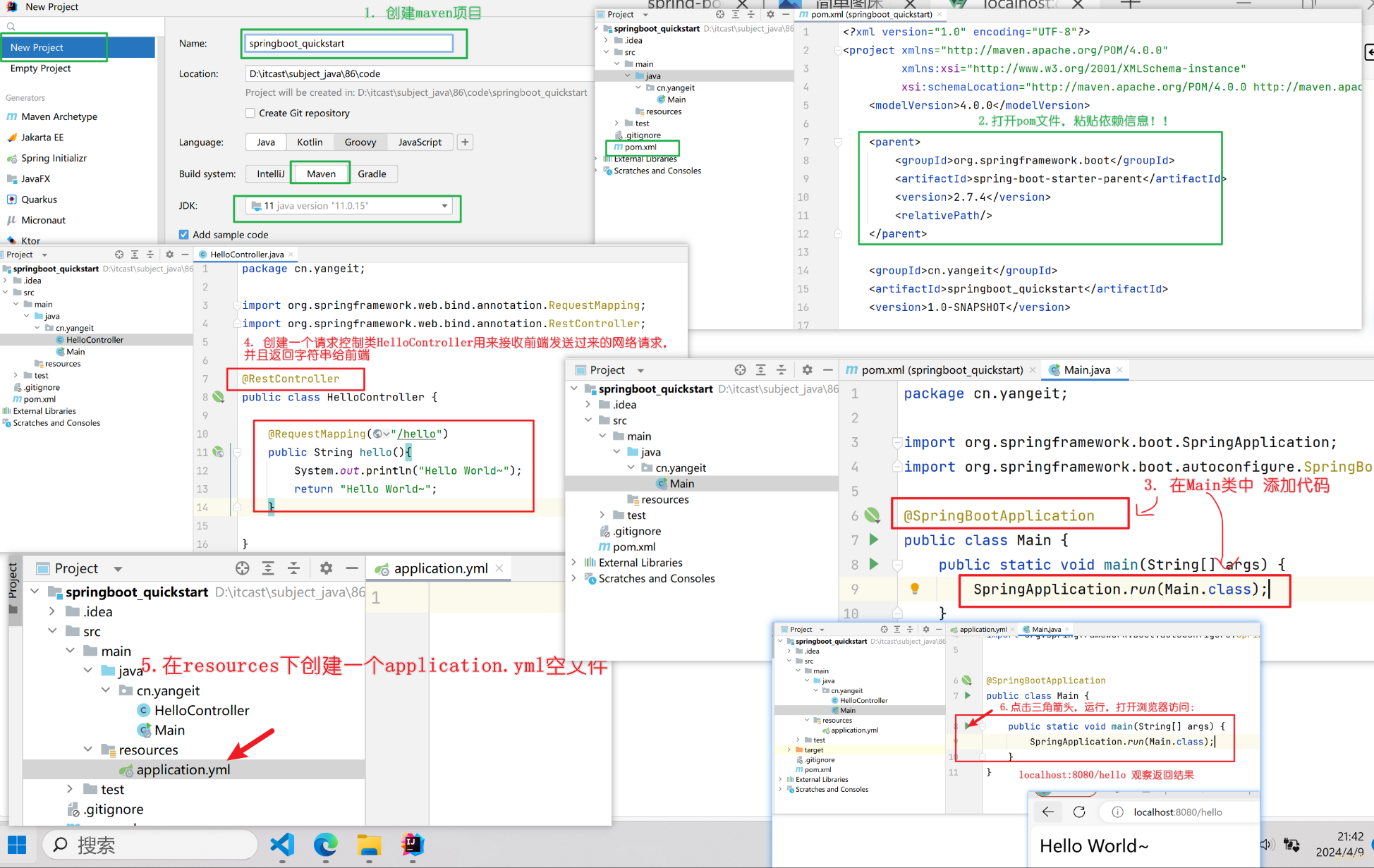The width and height of the screenshot is (1374, 868).
Task: Choose Gradle as the build system
Action: point(372,173)
